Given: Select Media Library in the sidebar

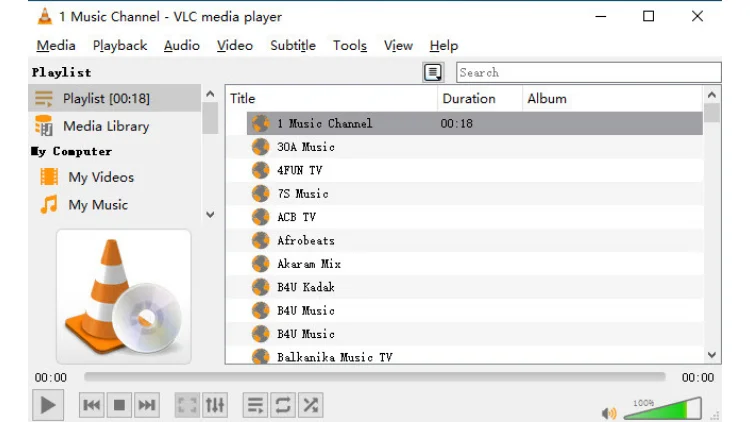Looking at the screenshot, I should click(105, 126).
